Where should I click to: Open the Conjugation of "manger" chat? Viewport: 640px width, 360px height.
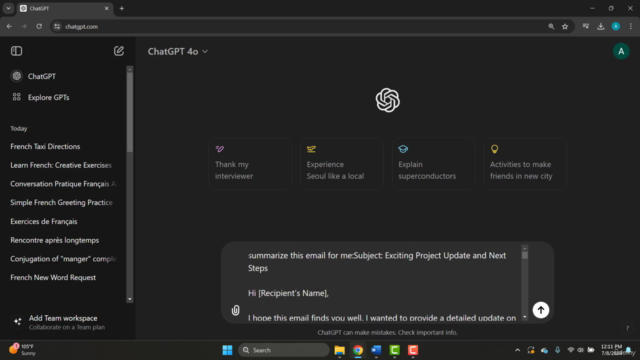pyautogui.click(x=63, y=259)
